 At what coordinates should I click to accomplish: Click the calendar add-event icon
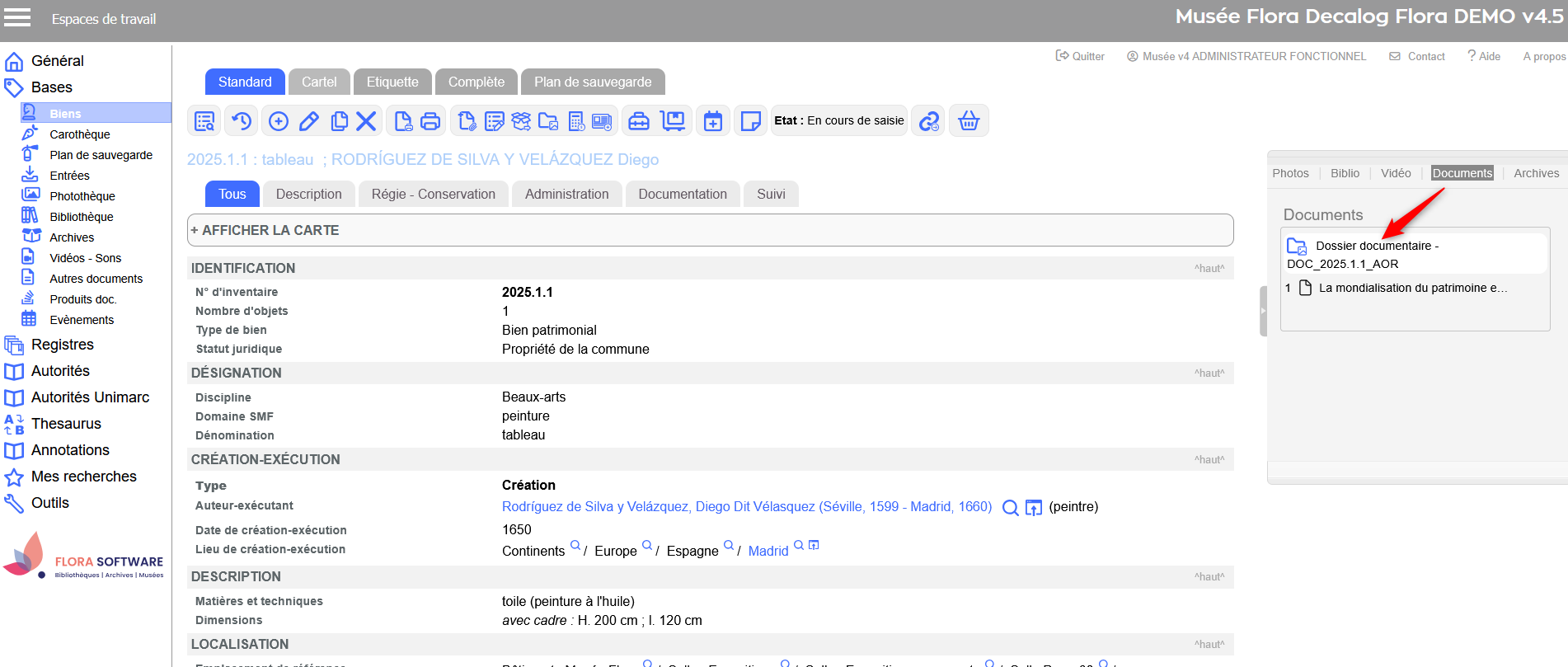coord(713,121)
